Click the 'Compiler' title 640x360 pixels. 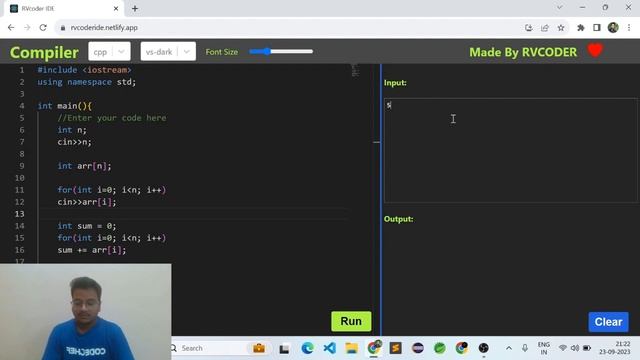coord(44,53)
